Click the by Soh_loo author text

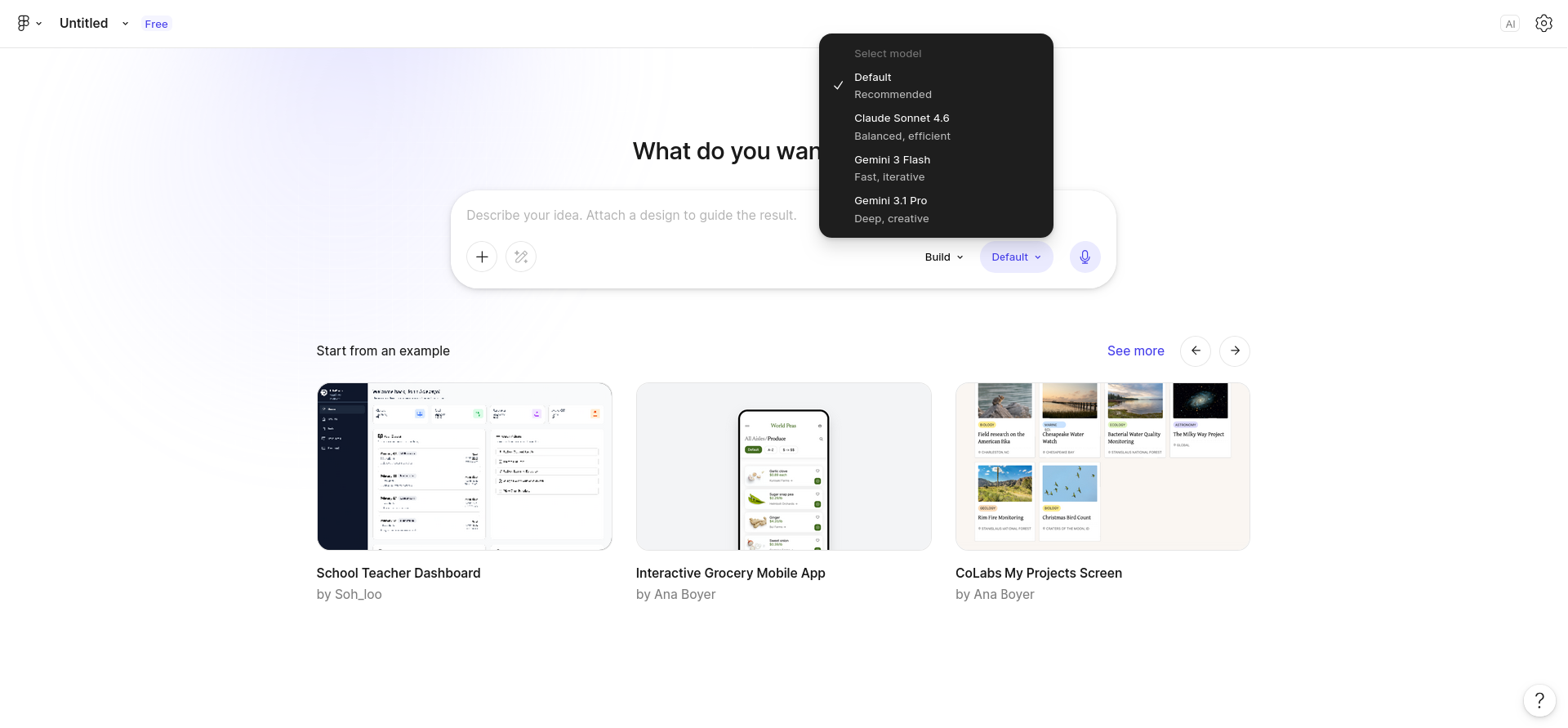point(350,594)
